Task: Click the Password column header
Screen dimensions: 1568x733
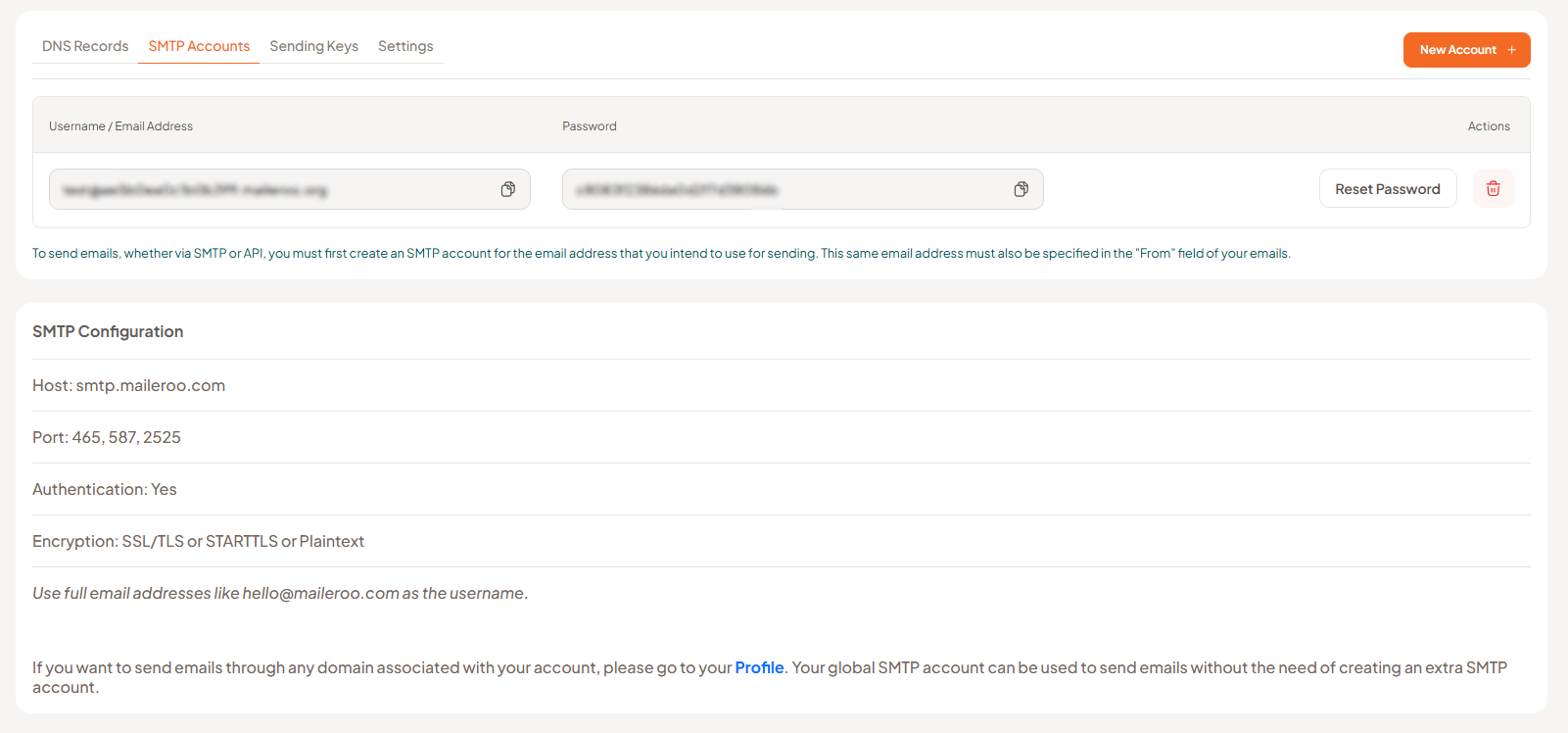Action: pyautogui.click(x=589, y=126)
